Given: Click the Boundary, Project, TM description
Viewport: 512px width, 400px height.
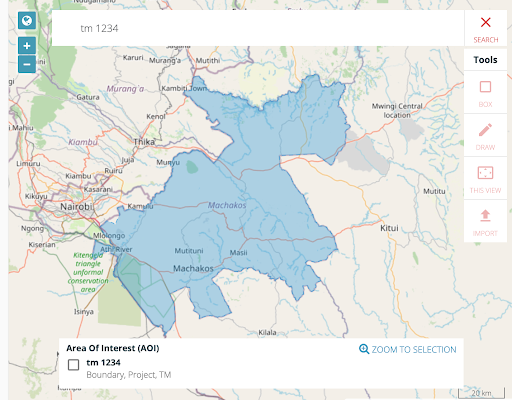Looking at the screenshot, I should 129,375.
